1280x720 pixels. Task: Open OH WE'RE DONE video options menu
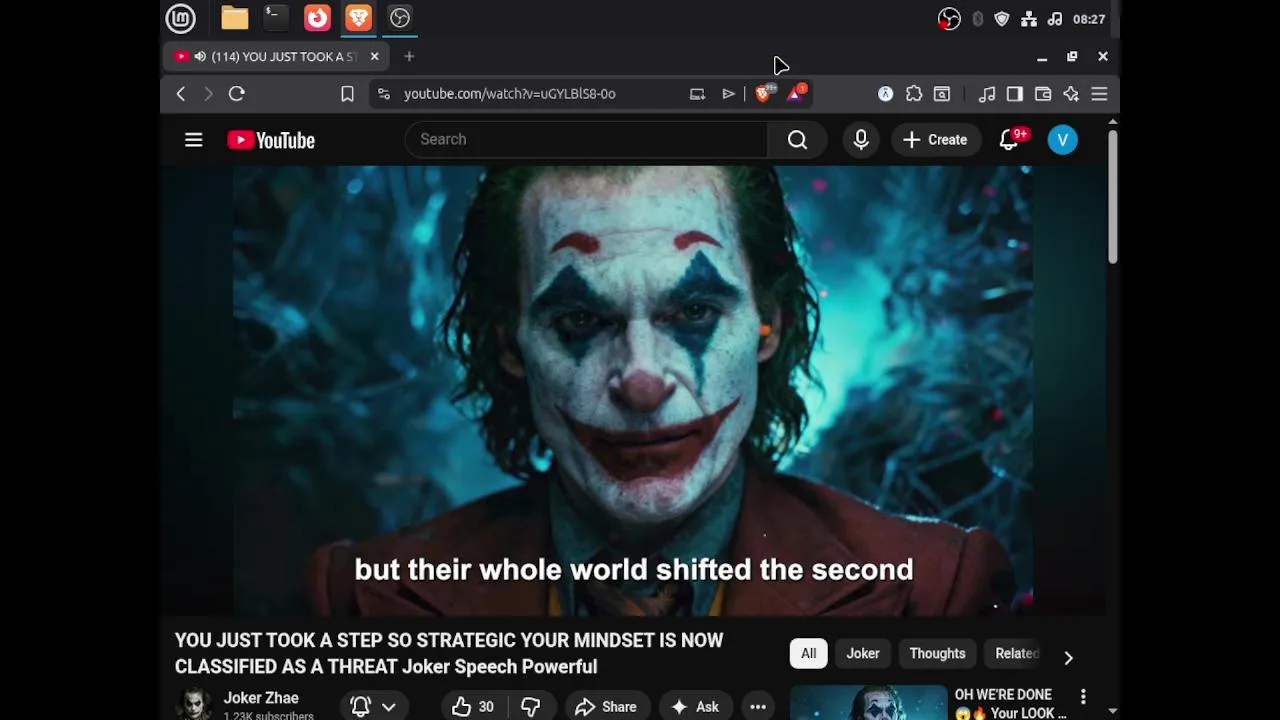pyautogui.click(x=1083, y=697)
